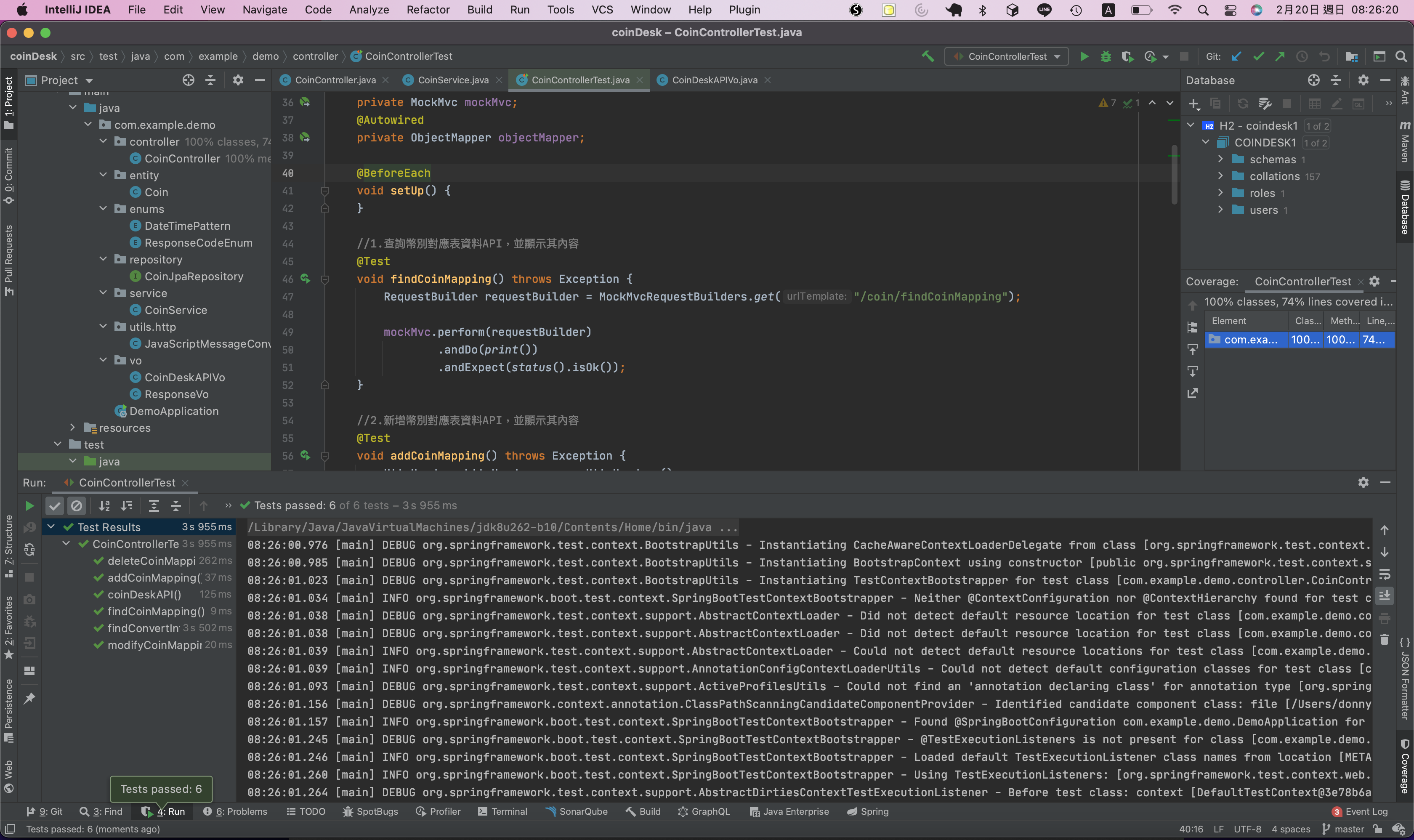1414x840 pixels.
Task: Run CoinControllerTest with Coverage shield icon
Action: (x=1127, y=56)
